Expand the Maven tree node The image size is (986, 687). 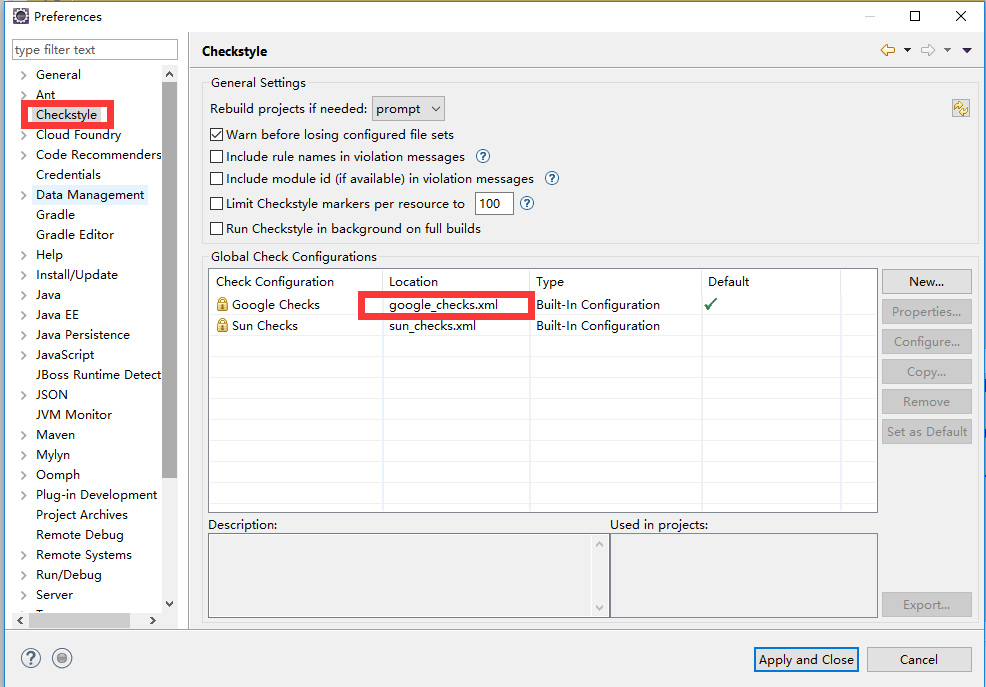[23, 435]
